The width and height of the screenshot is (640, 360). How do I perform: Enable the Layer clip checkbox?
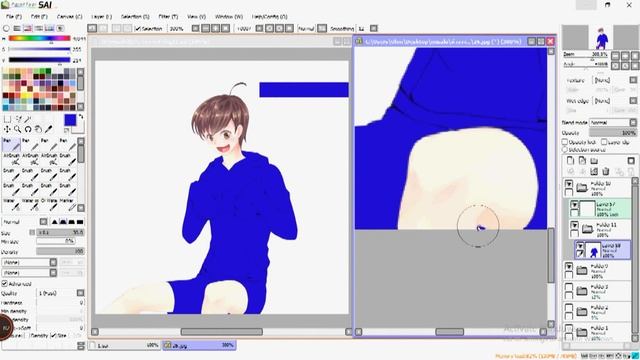604,142
